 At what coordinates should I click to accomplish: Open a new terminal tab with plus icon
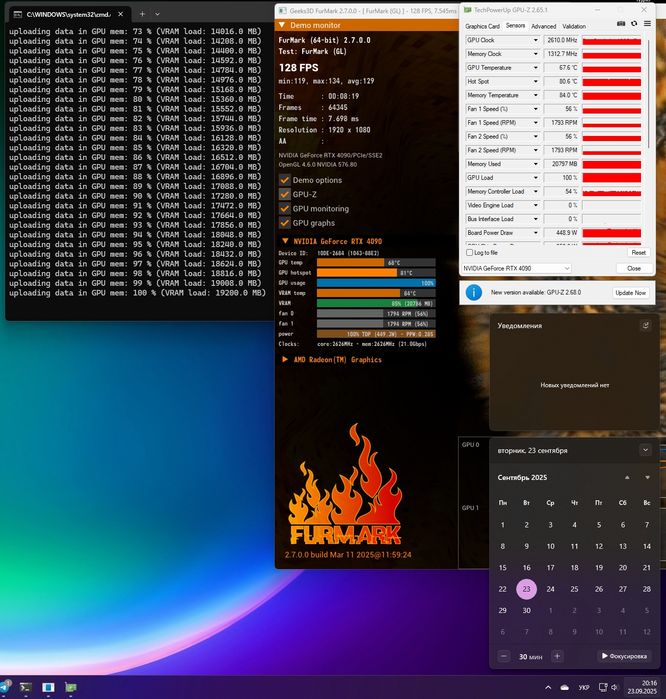click(x=142, y=14)
